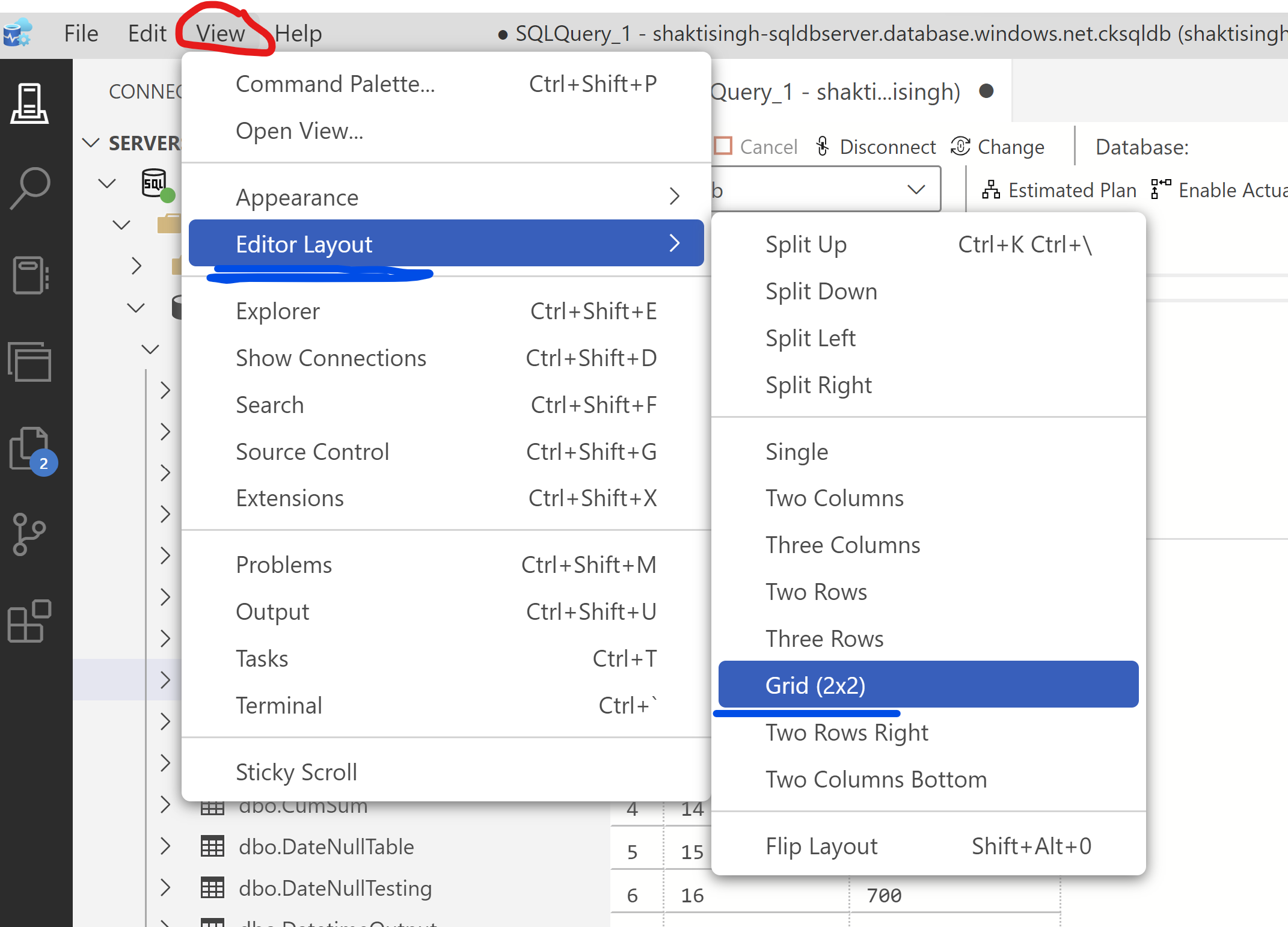Click the Enable Actual Plan icon

click(1161, 189)
